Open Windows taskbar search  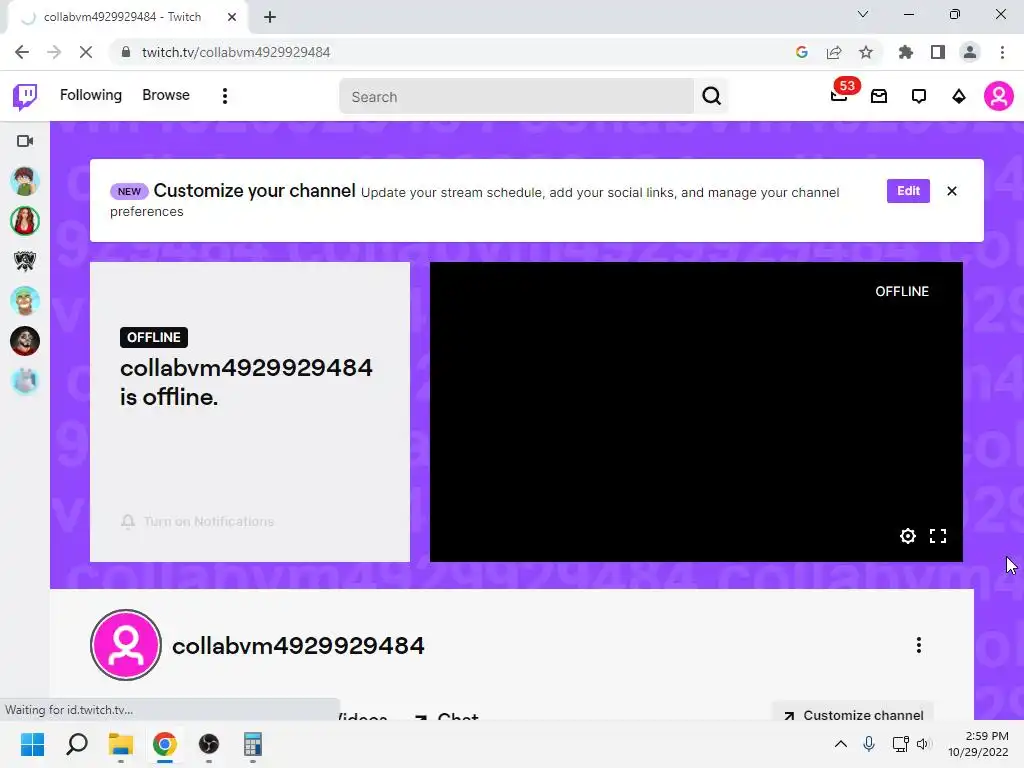[x=77, y=744]
